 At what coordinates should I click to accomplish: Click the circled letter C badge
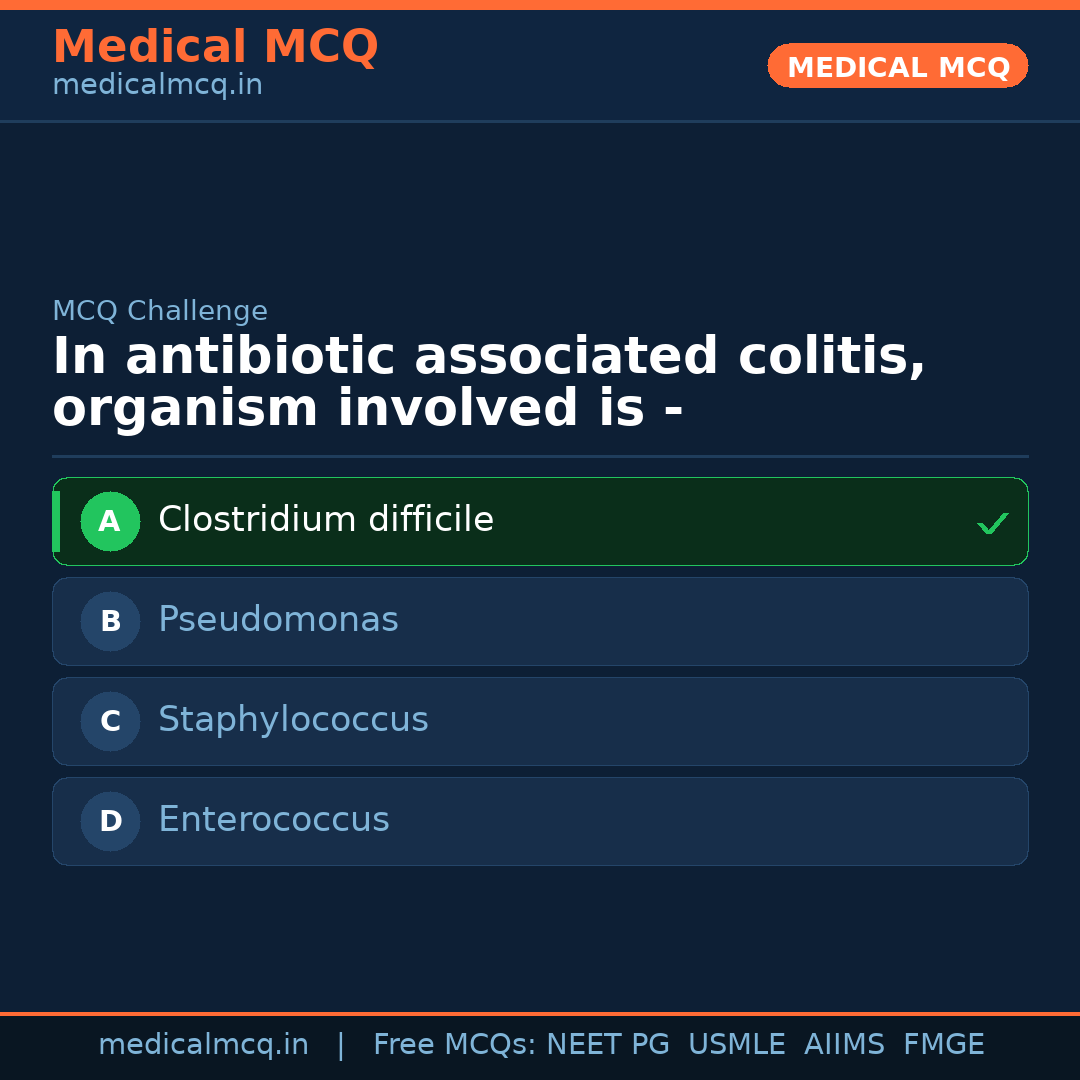(x=110, y=721)
